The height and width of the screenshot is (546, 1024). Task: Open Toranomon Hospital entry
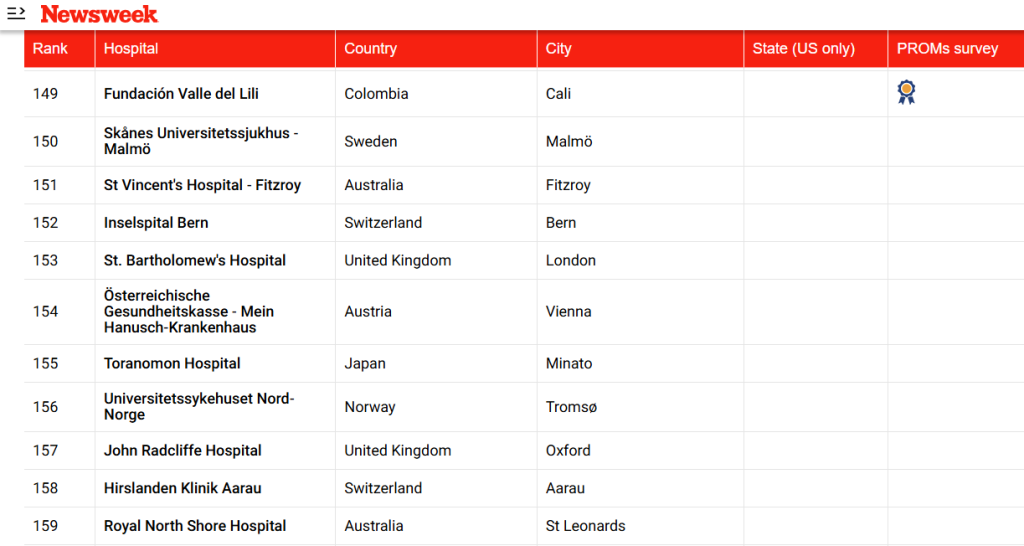(x=172, y=363)
